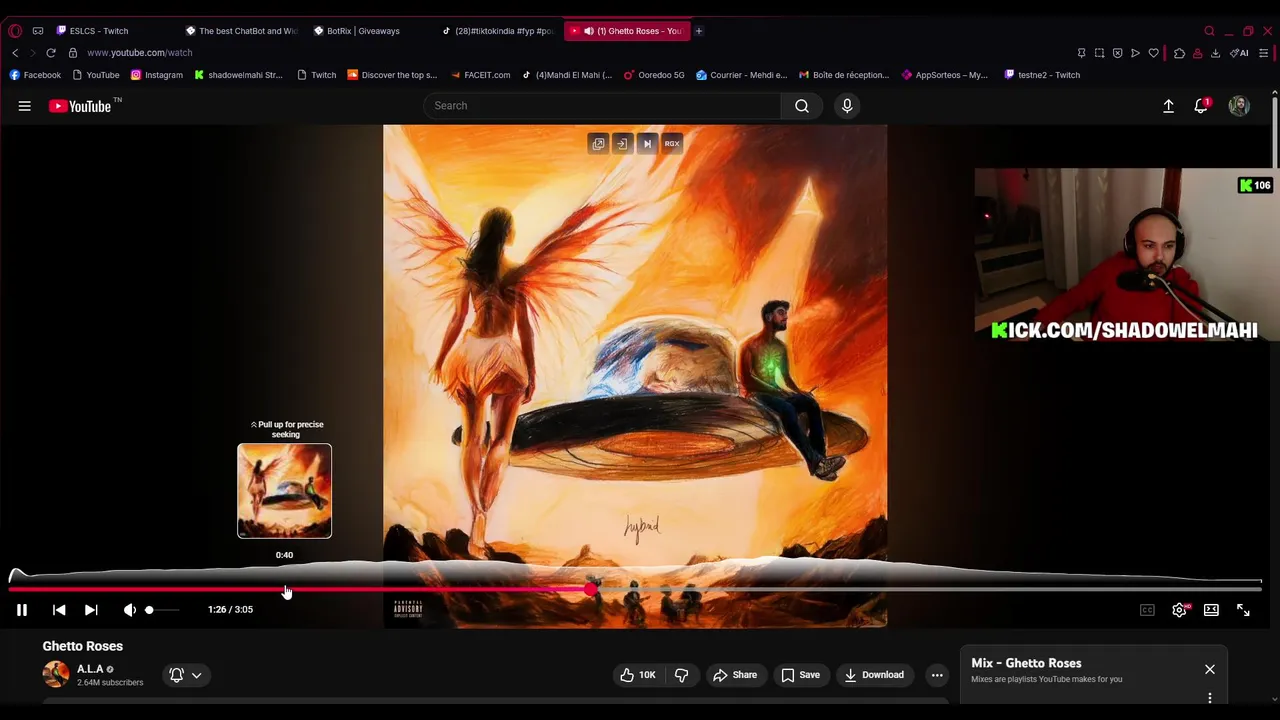The width and height of the screenshot is (1280, 720).
Task: Open the A.L.A channel name link
Action: click(x=90, y=669)
